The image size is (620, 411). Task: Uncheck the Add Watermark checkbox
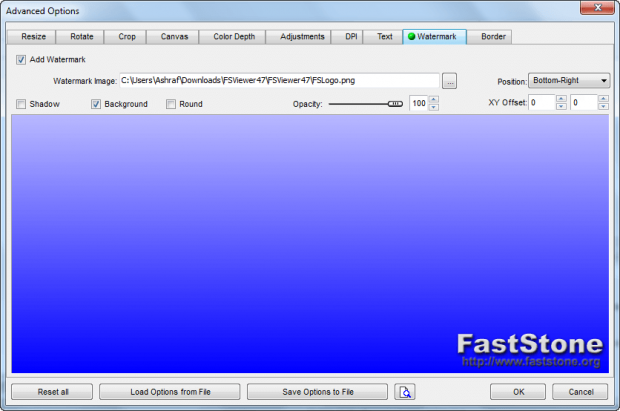coord(22,59)
